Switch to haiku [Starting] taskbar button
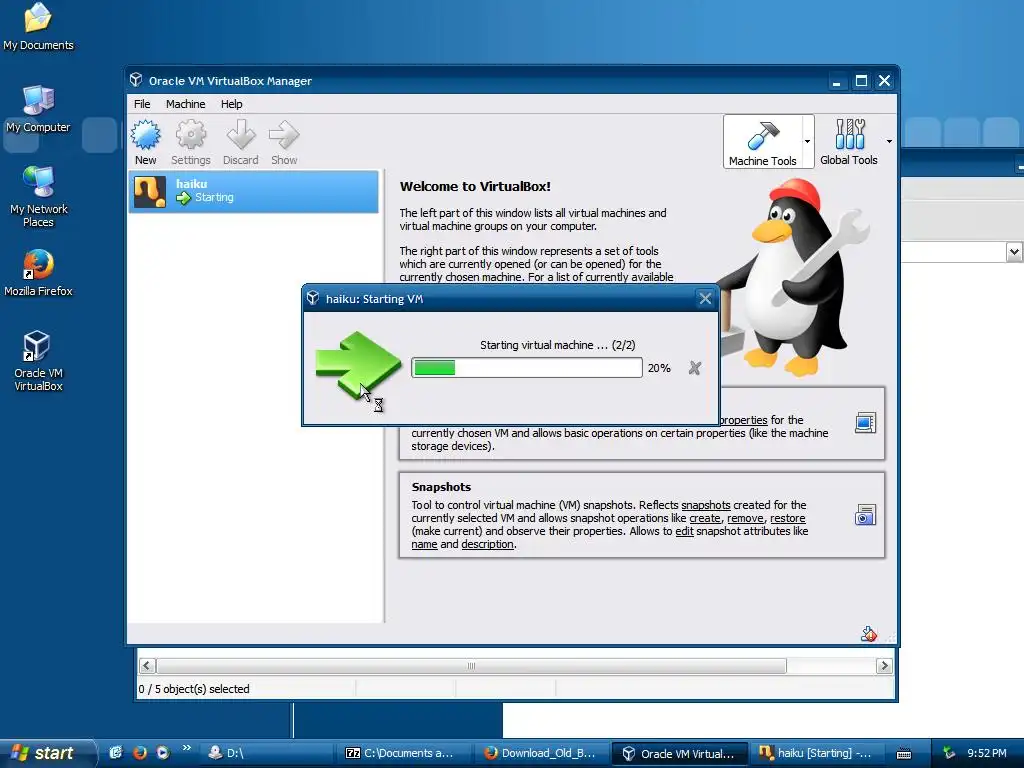This screenshot has height=768, width=1024. [x=816, y=753]
